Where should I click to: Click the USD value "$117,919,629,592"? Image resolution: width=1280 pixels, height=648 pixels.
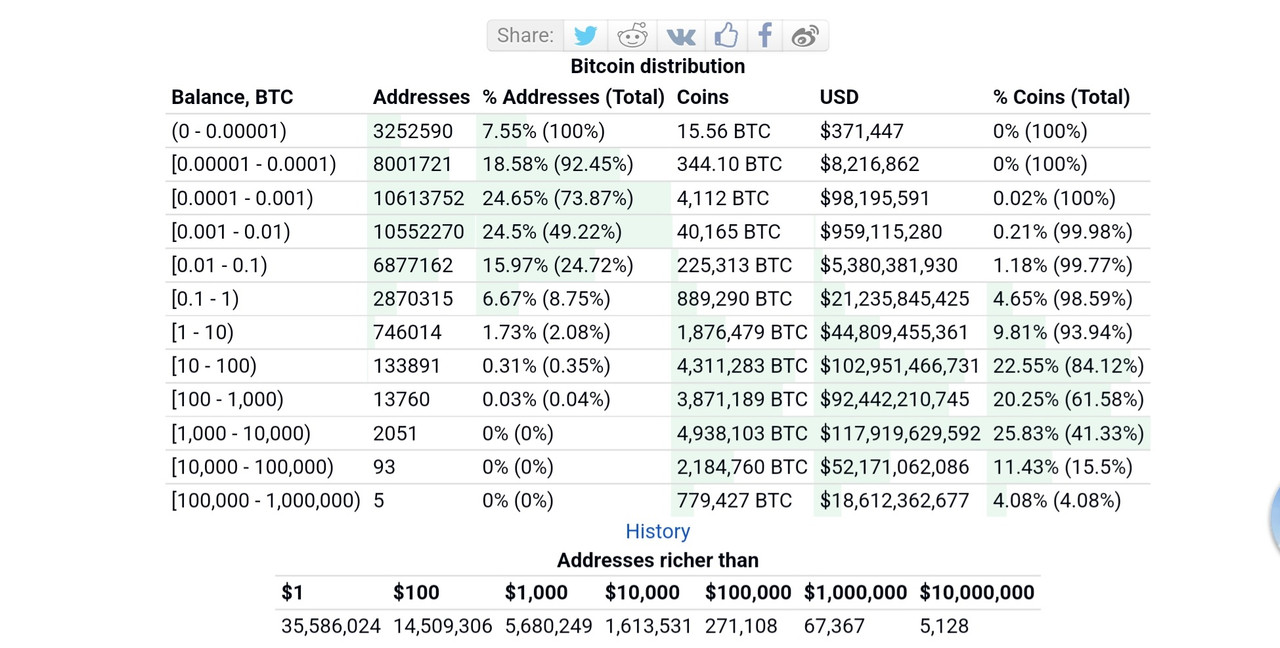pos(900,433)
